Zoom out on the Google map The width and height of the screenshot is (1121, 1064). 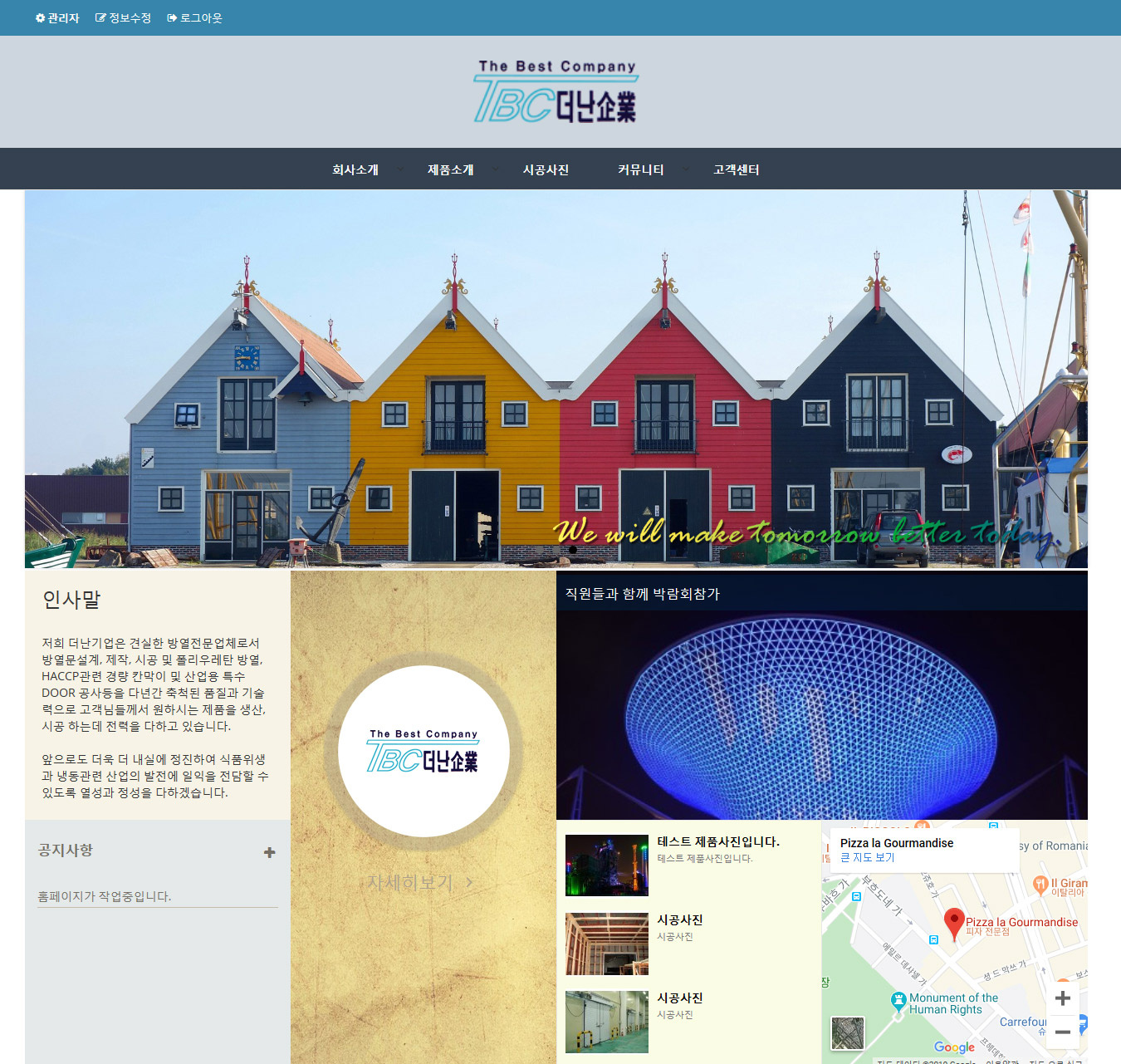point(1062,1032)
